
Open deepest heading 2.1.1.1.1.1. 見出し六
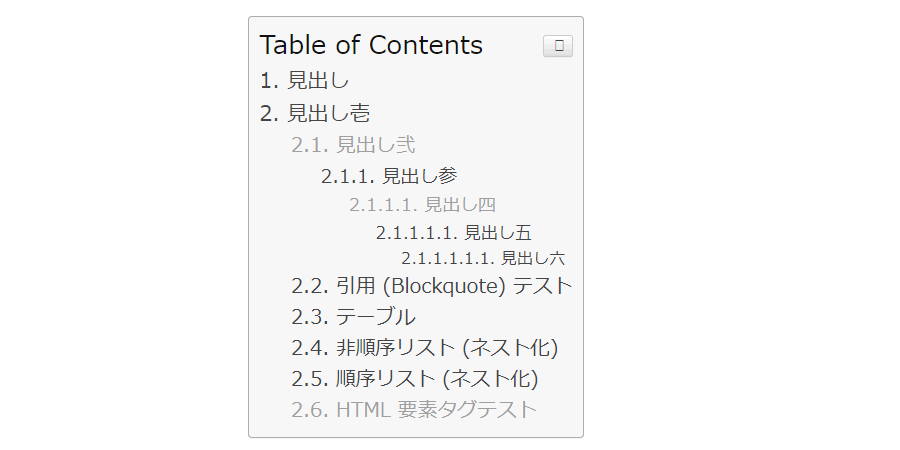pos(483,258)
